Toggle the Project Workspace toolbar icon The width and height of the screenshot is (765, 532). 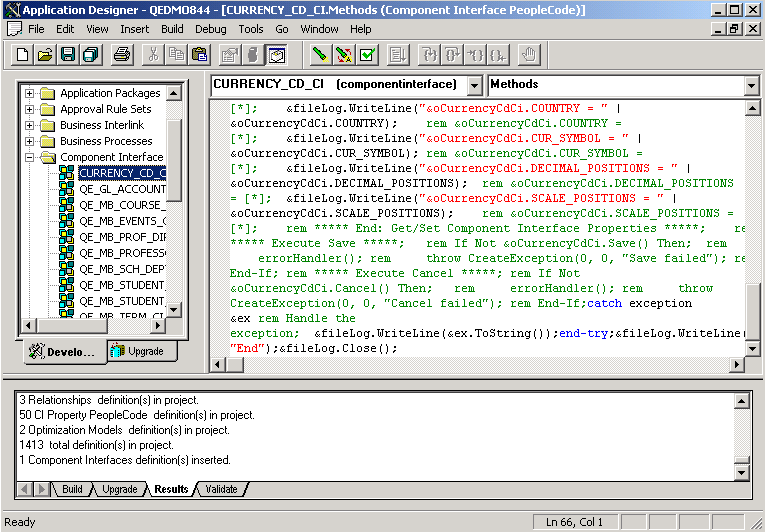[x=253, y=54]
